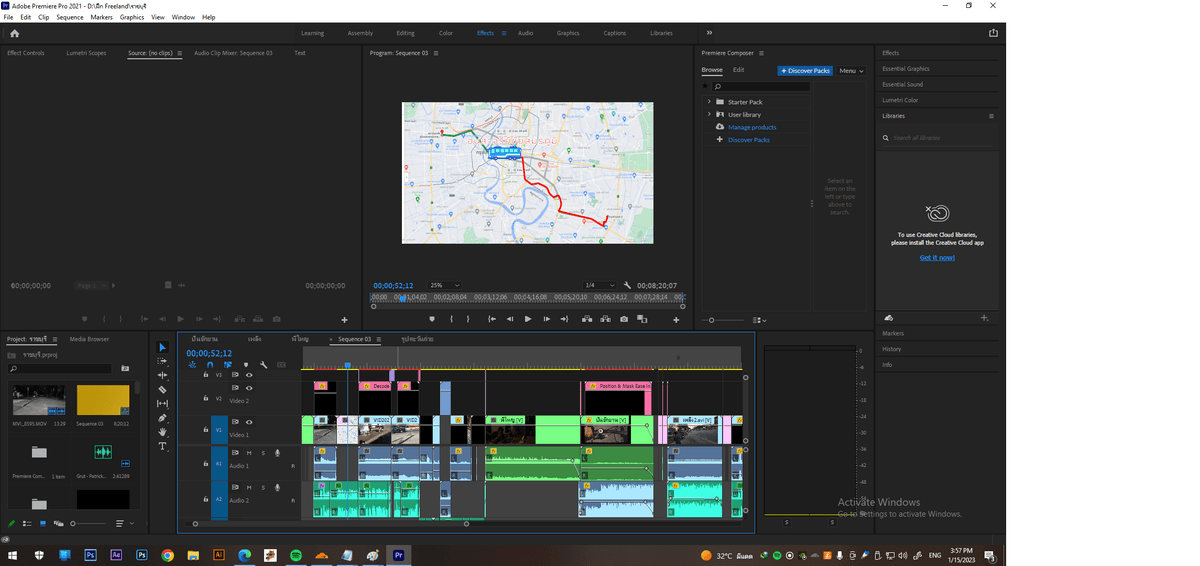Select the Ripple Edit tool
The image size is (1200, 566).
click(163, 376)
